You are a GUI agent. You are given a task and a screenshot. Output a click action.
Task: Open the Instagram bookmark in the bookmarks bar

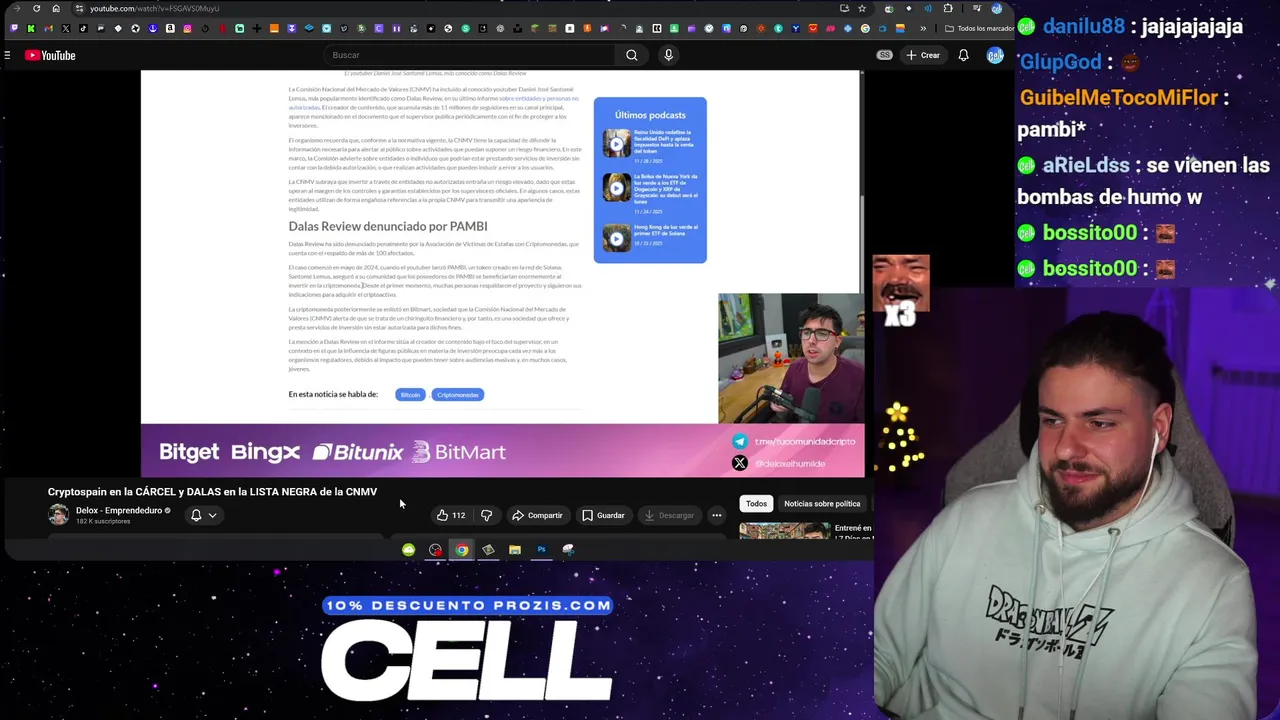187,28
